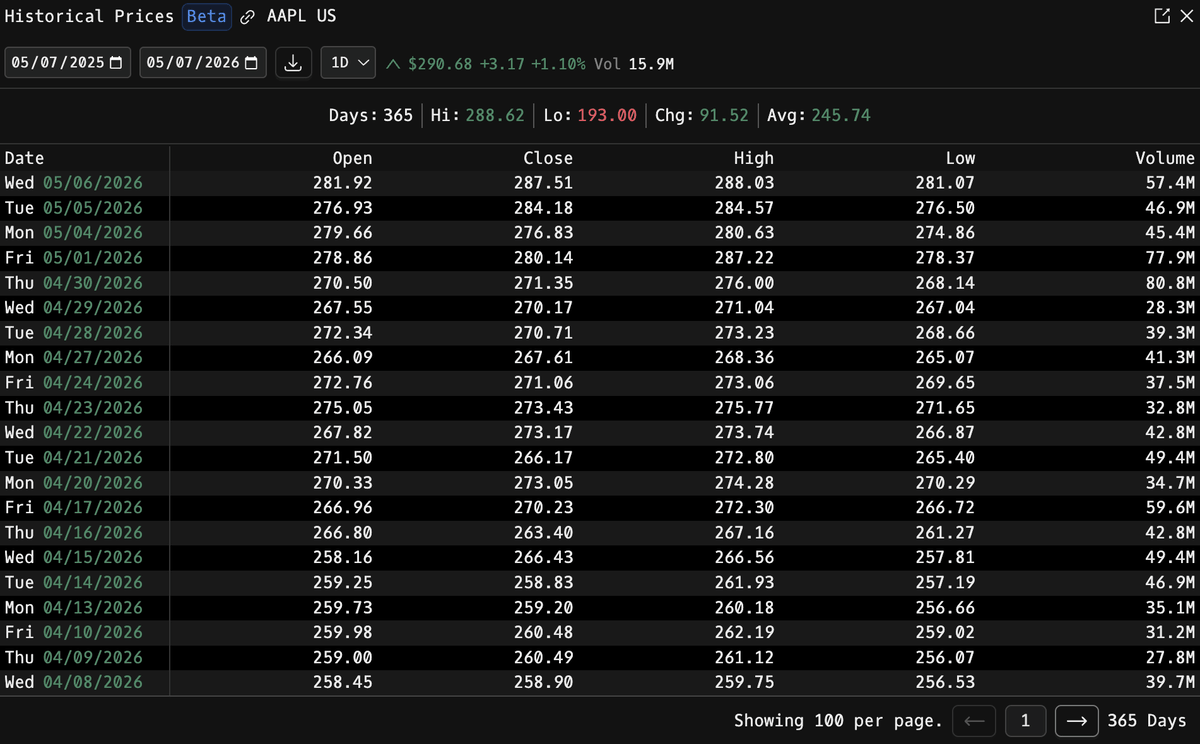Image resolution: width=1200 pixels, height=744 pixels.
Task: Sort by the Low column header
Action: tap(960, 158)
